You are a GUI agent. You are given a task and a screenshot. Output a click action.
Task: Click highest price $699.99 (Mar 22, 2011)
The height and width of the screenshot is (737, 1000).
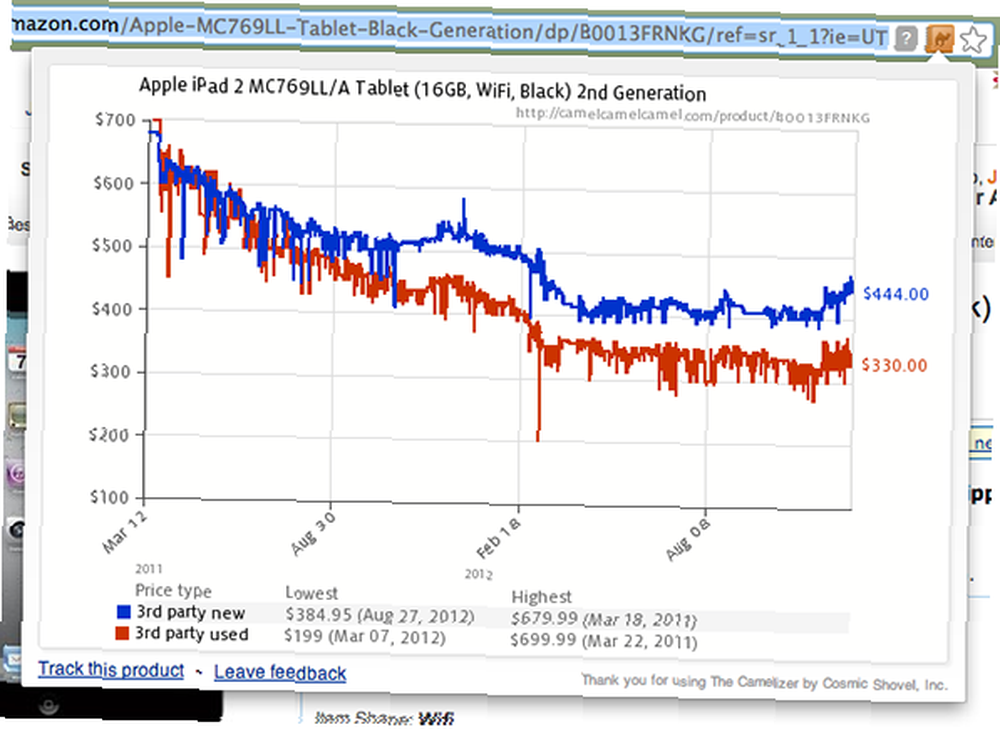click(603, 640)
